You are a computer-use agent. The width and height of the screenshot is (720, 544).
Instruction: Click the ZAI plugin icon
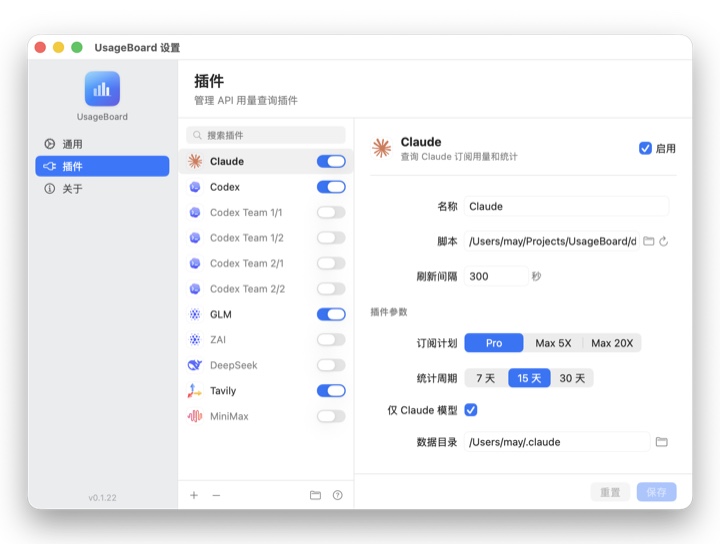pos(195,340)
